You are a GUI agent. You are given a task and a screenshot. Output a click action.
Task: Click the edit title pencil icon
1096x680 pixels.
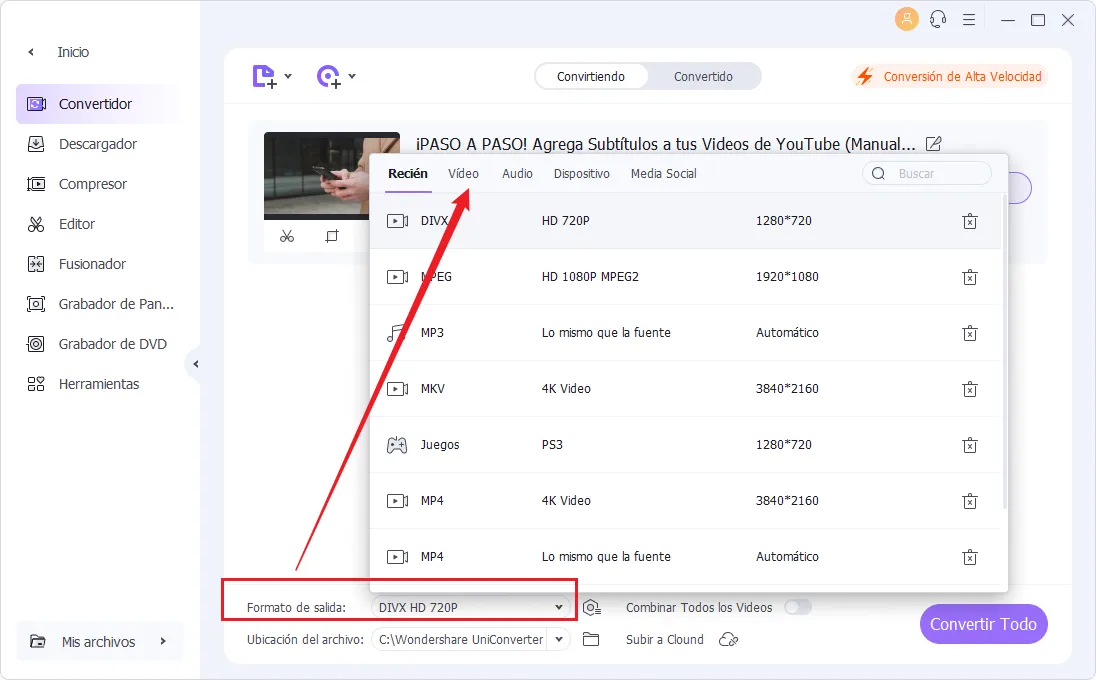[x=934, y=144]
